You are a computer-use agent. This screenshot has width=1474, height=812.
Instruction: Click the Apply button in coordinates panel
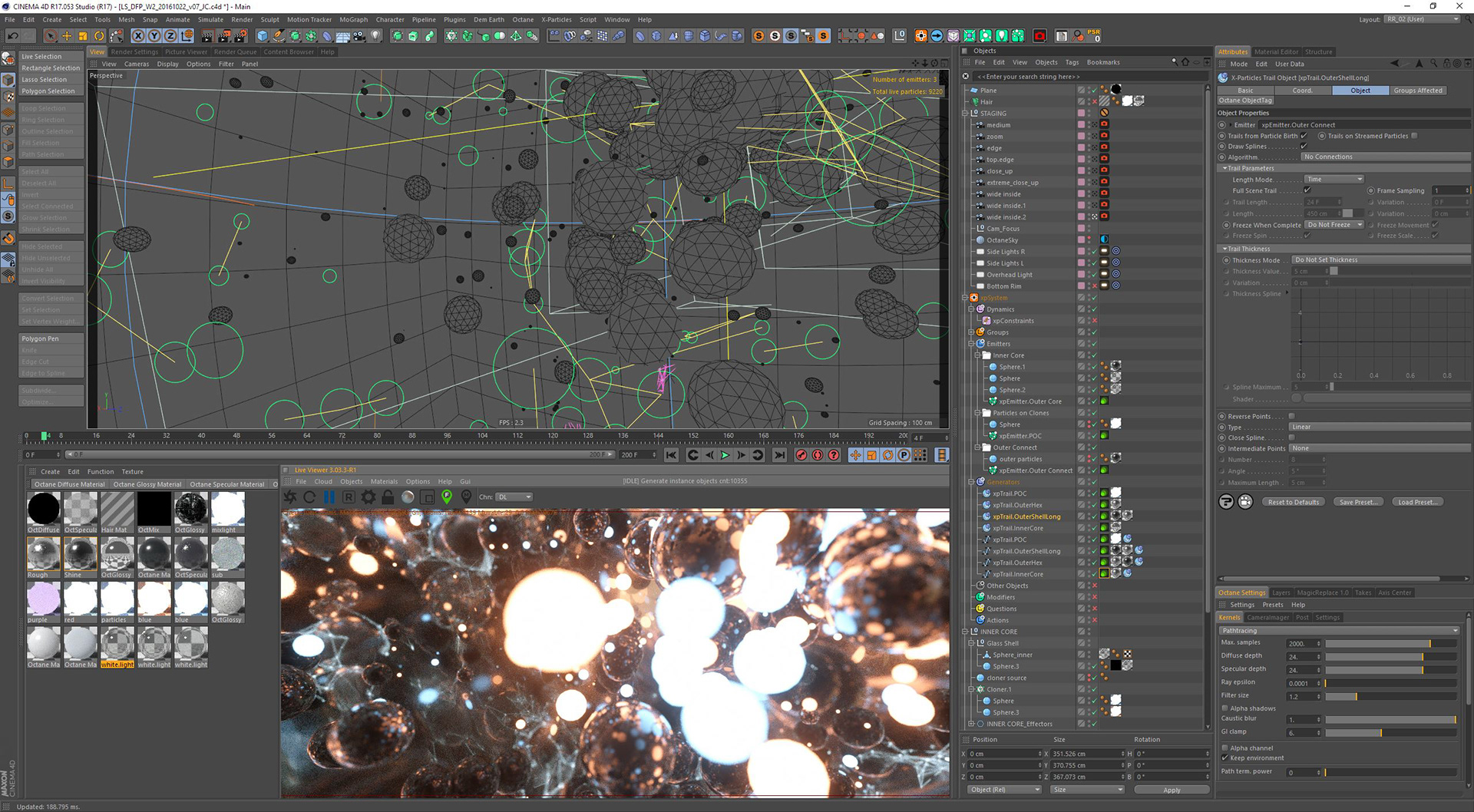[x=1172, y=790]
